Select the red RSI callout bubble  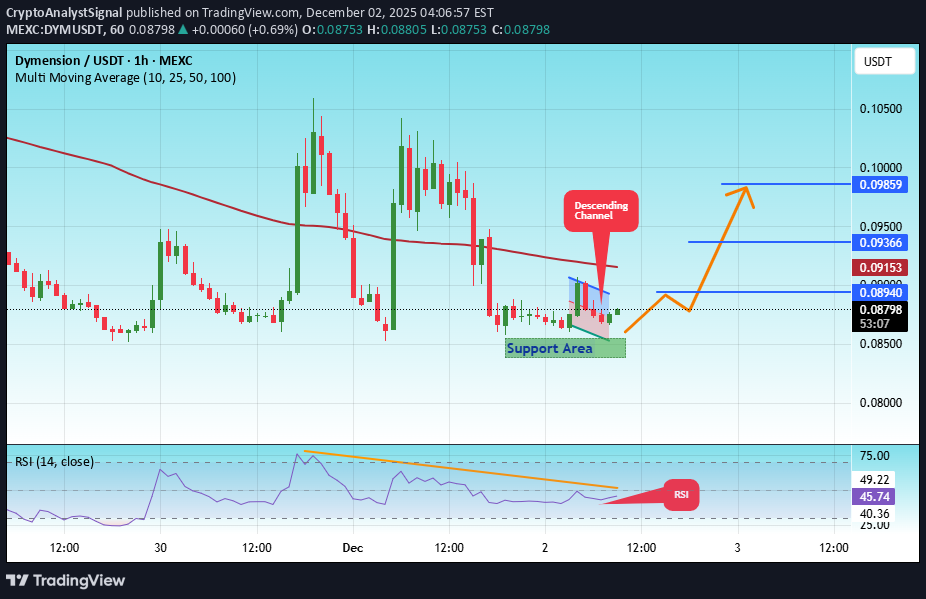[x=681, y=494]
